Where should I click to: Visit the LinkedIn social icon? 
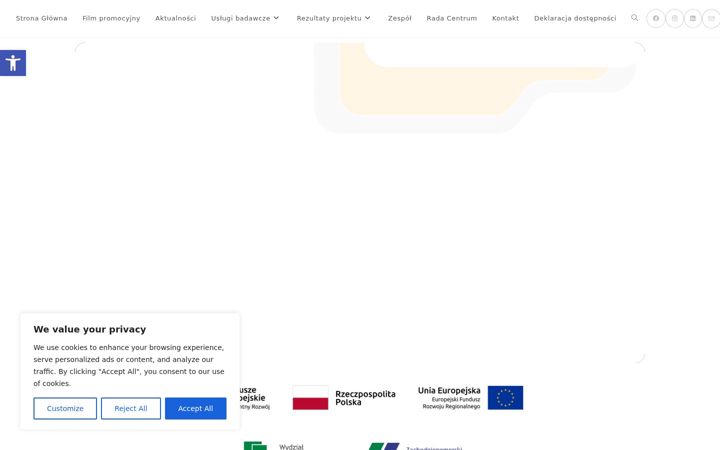click(693, 18)
